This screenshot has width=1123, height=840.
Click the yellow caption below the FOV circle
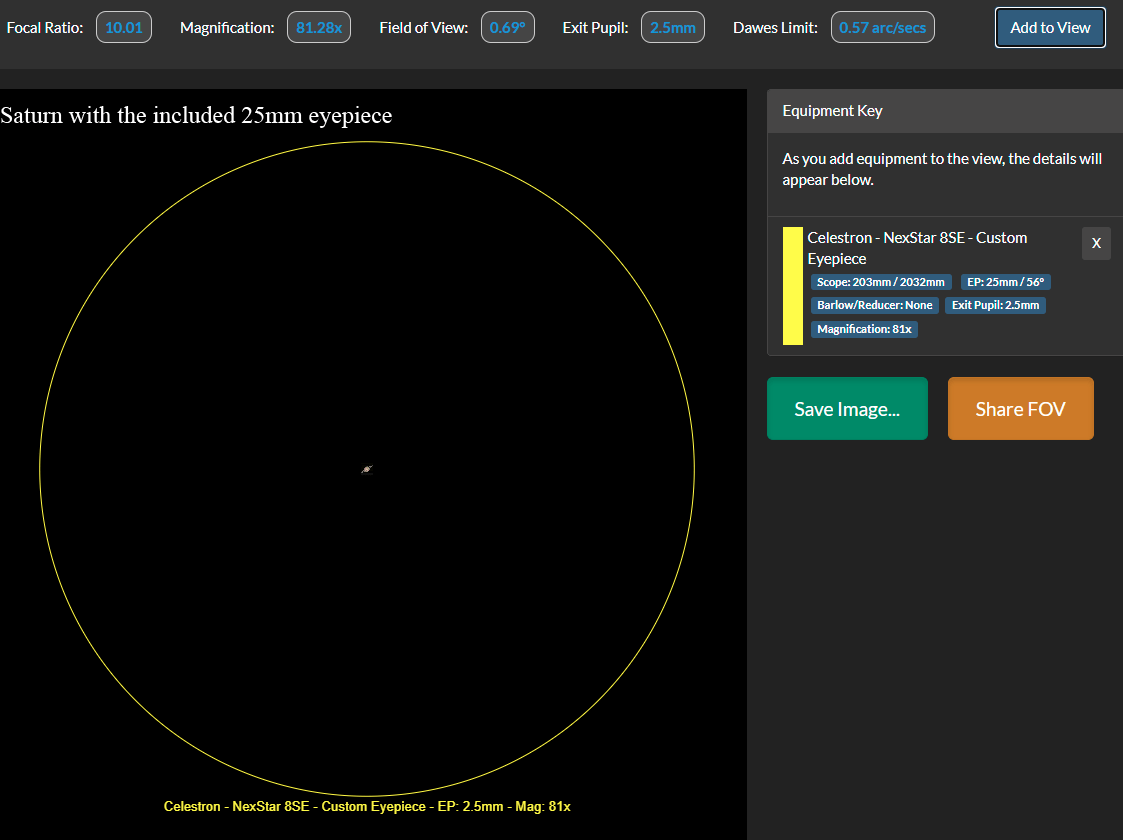click(367, 806)
